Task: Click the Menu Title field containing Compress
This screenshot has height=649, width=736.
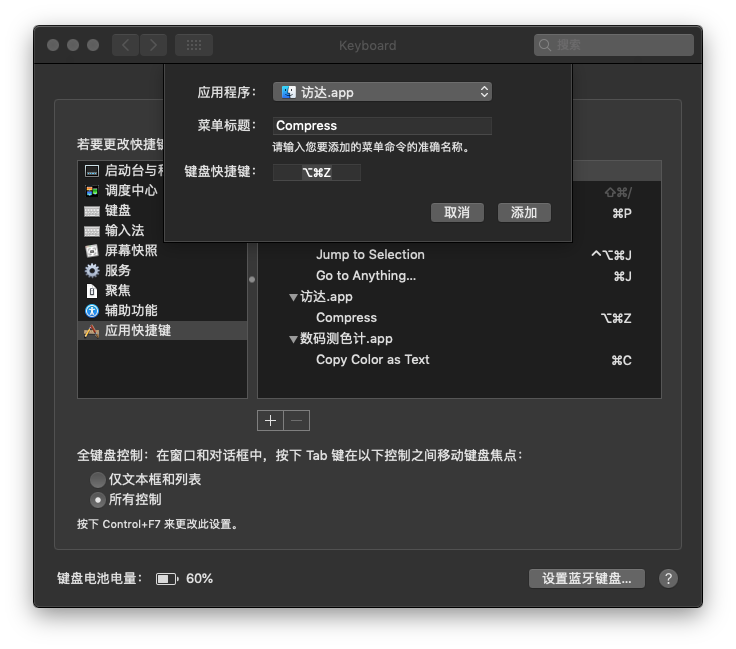Action: tap(382, 126)
